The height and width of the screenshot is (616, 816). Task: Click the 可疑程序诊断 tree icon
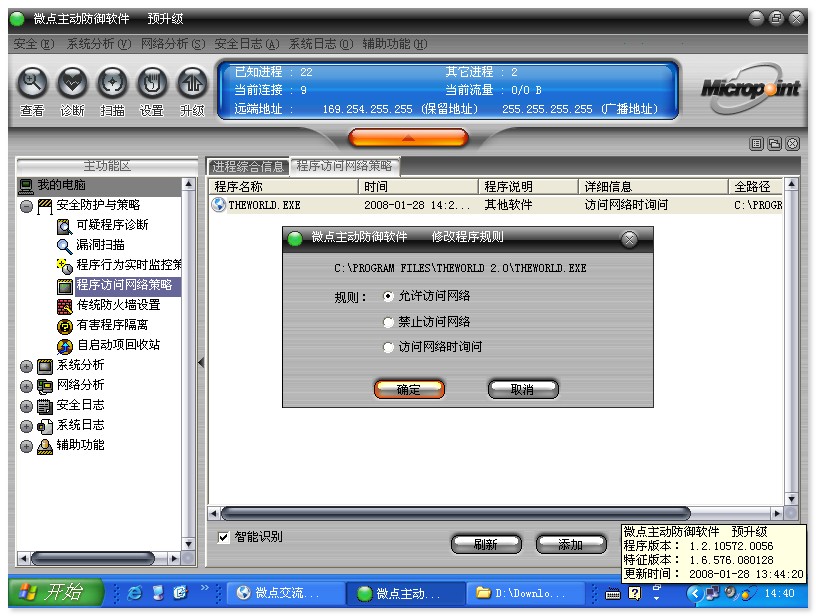(64, 226)
